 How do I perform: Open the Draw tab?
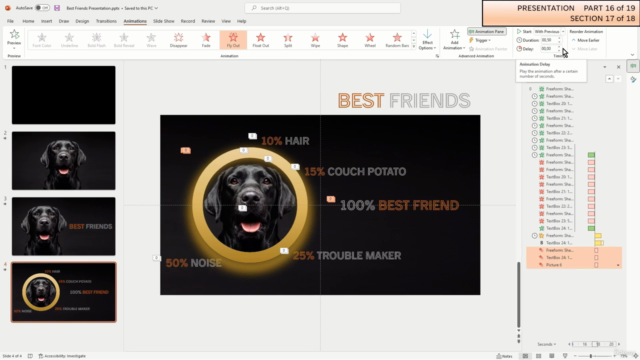(64, 21)
